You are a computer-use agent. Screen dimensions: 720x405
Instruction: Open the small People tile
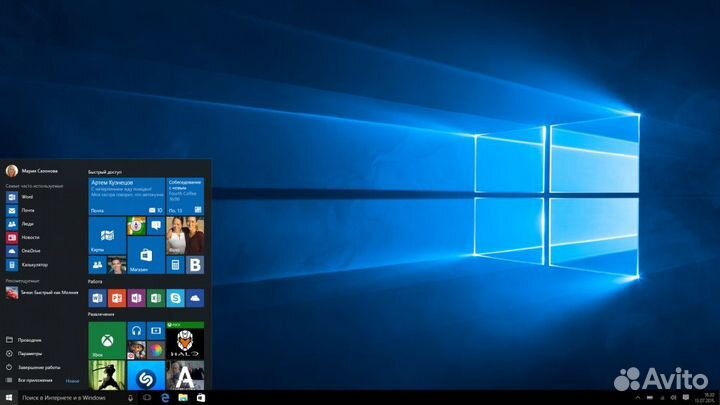coord(97,265)
